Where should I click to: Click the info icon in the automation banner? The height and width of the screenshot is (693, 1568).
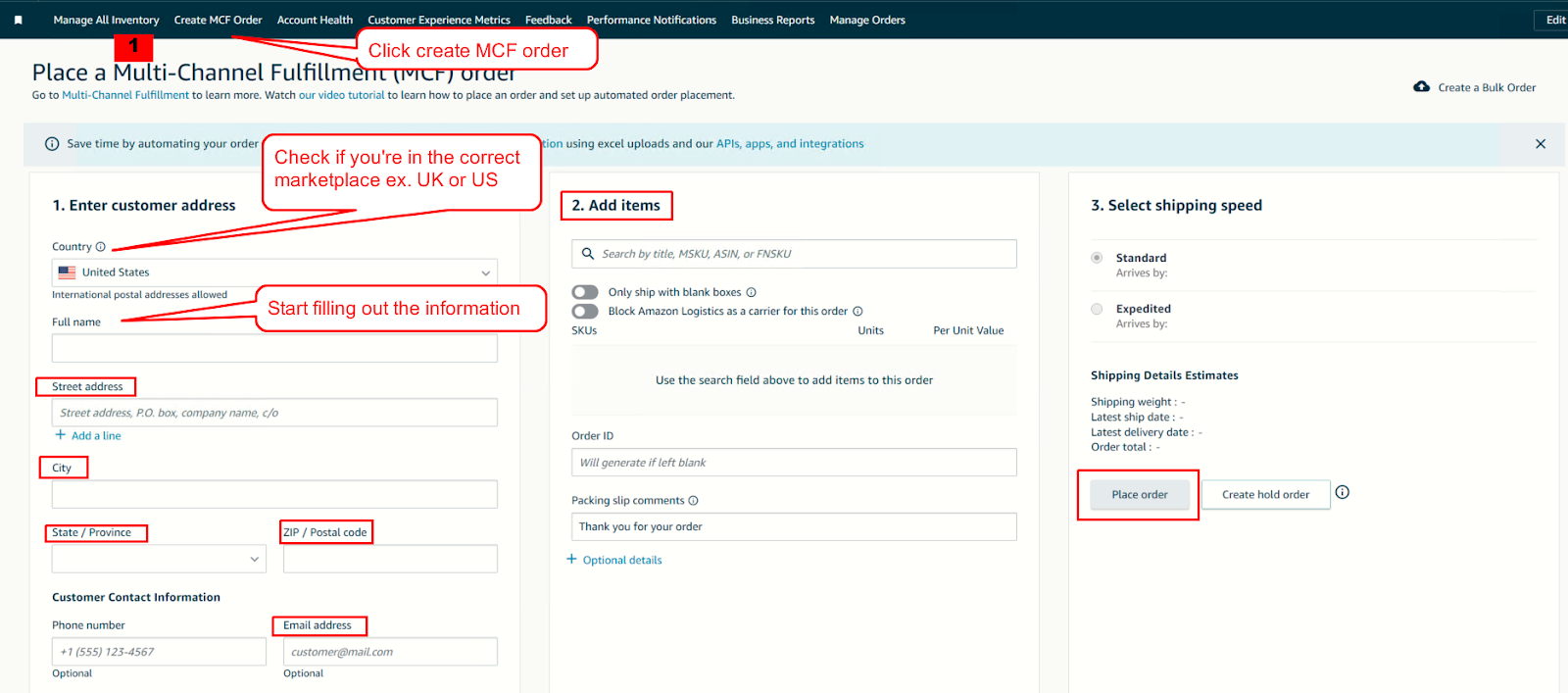[x=52, y=144]
